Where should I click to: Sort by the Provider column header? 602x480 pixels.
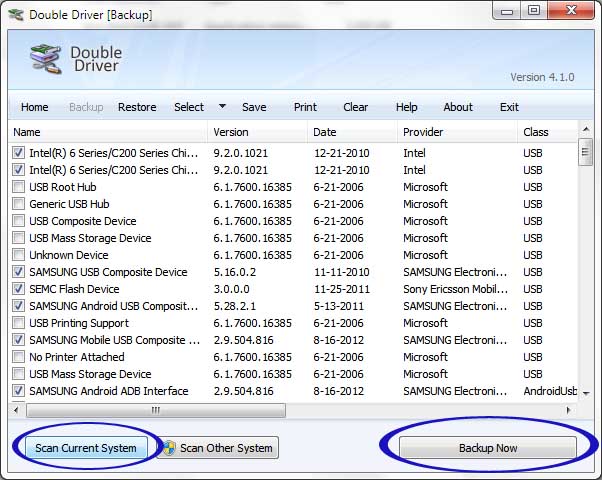(x=457, y=132)
